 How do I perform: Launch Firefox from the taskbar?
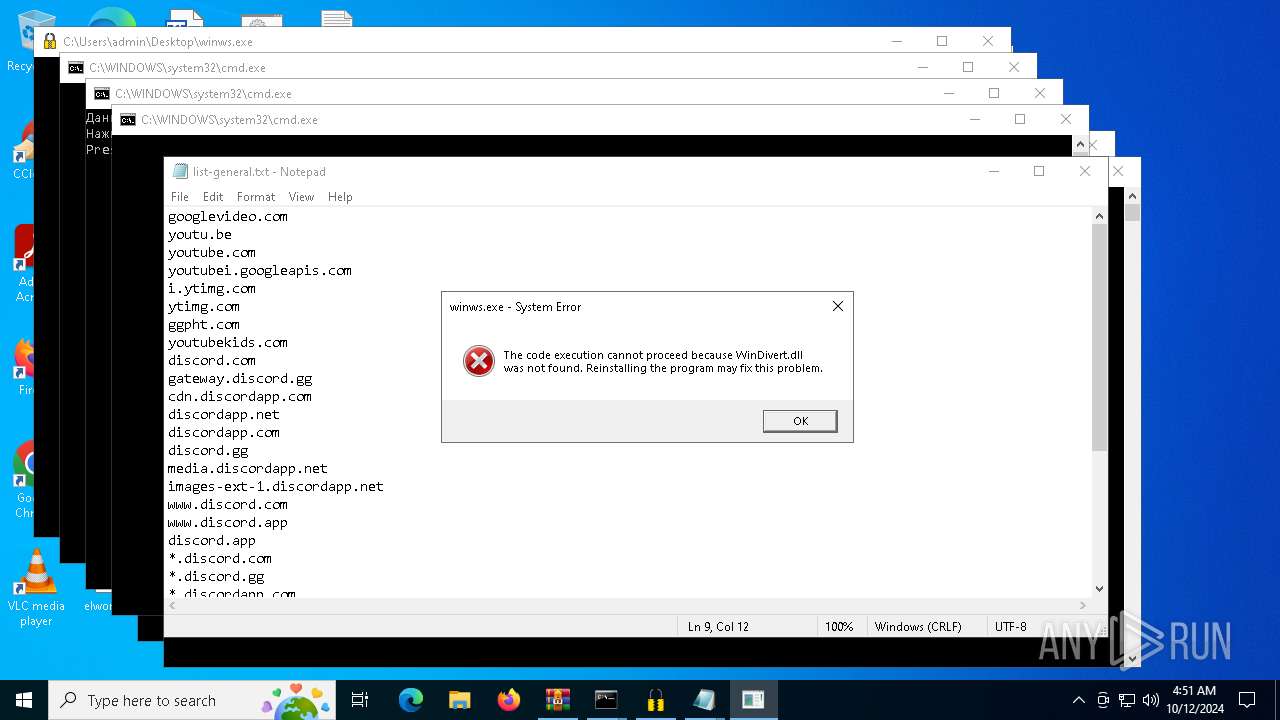click(x=509, y=700)
